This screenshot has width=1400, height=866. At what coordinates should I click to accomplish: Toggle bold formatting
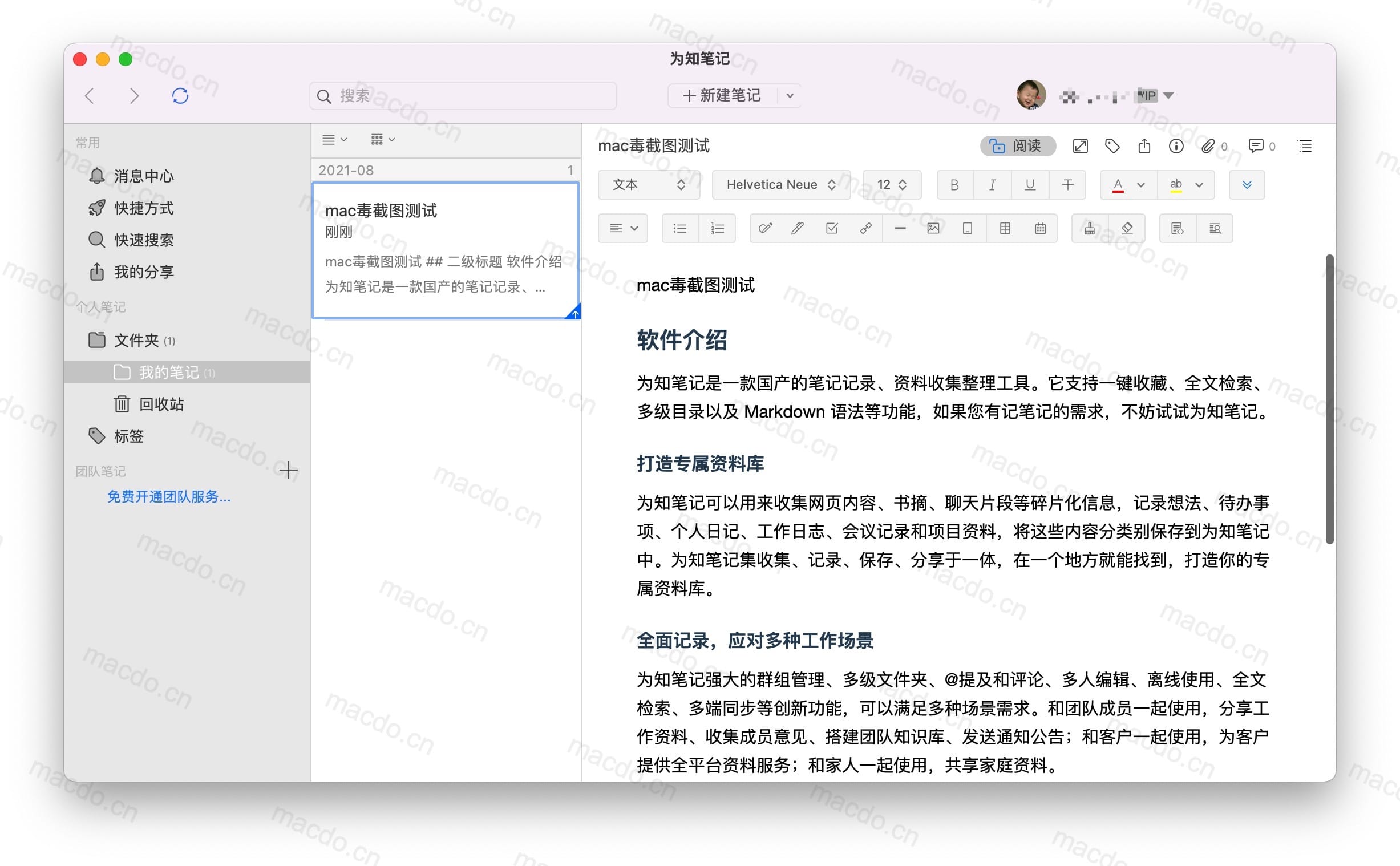[x=954, y=185]
